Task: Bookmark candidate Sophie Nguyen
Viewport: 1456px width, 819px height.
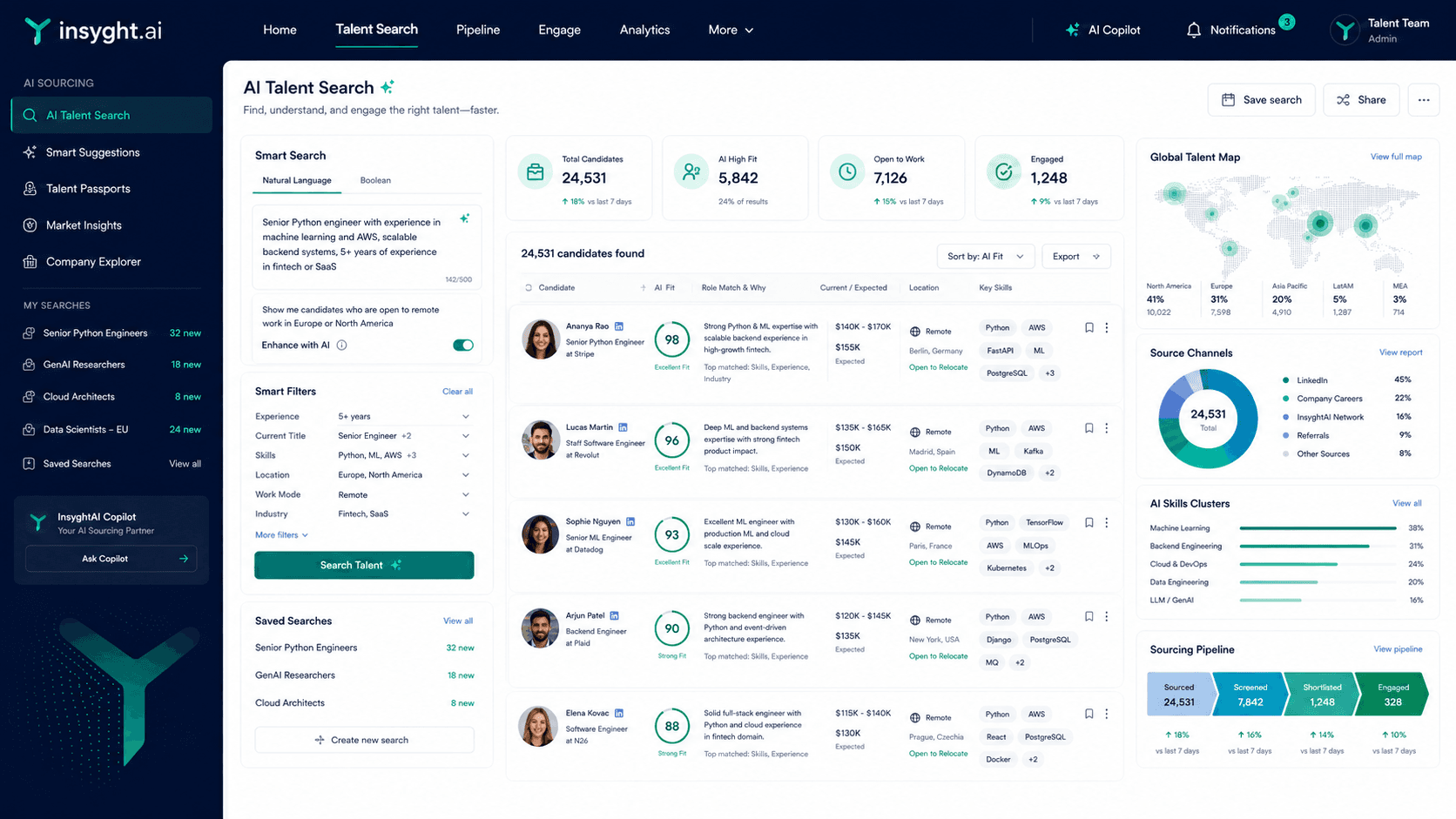Action: [x=1089, y=523]
